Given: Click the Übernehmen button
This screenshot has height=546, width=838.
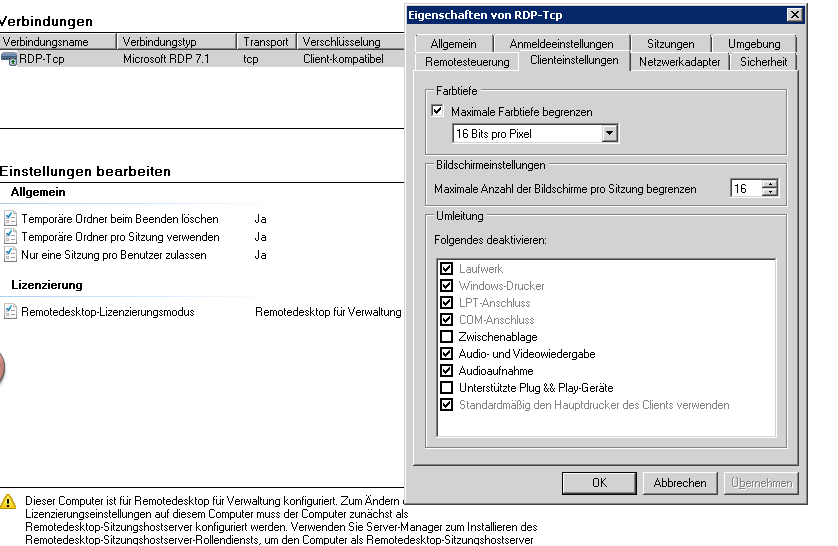Looking at the screenshot, I should pos(761,483).
